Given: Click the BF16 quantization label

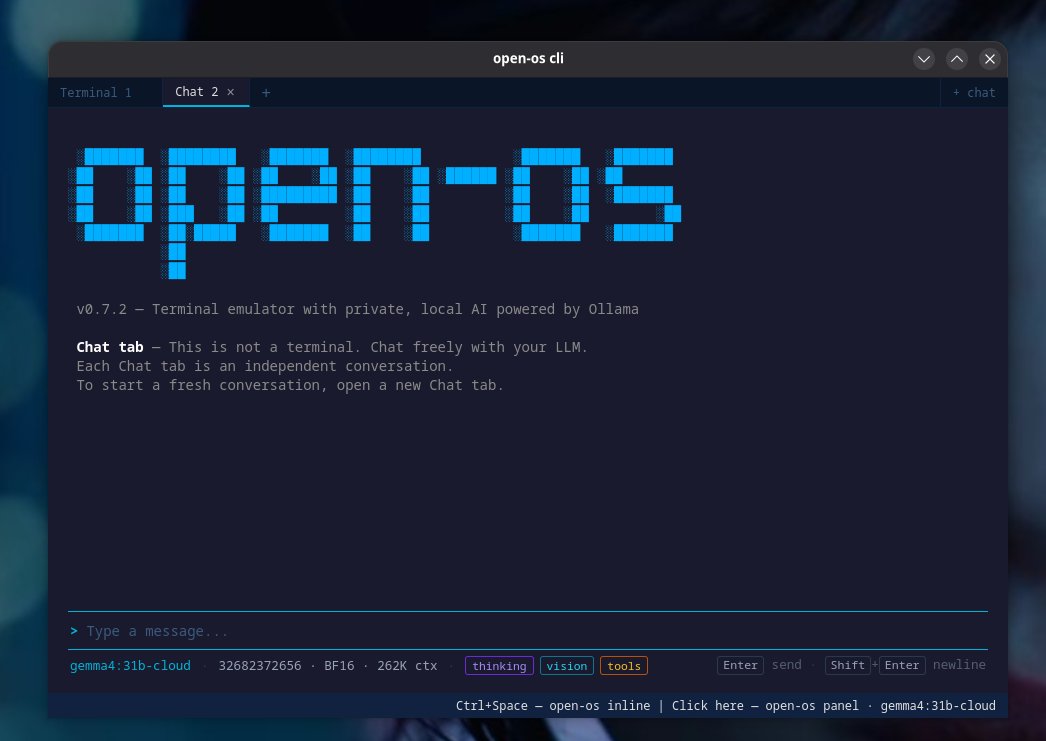Looking at the screenshot, I should click(339, 666).
